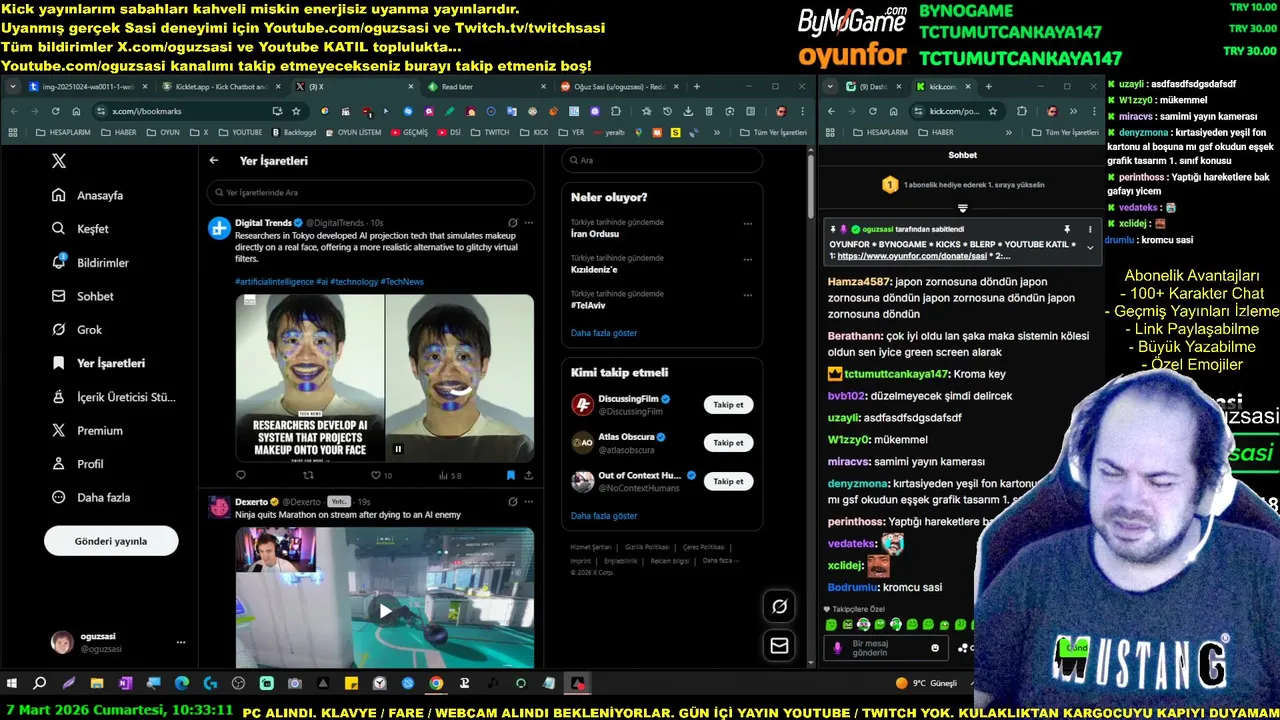The height and width of the screenshot is (720, 1280).
Task: Open options for Kızıldeniz'e trend
Action: pyautogui.click(x=748, y=260)
